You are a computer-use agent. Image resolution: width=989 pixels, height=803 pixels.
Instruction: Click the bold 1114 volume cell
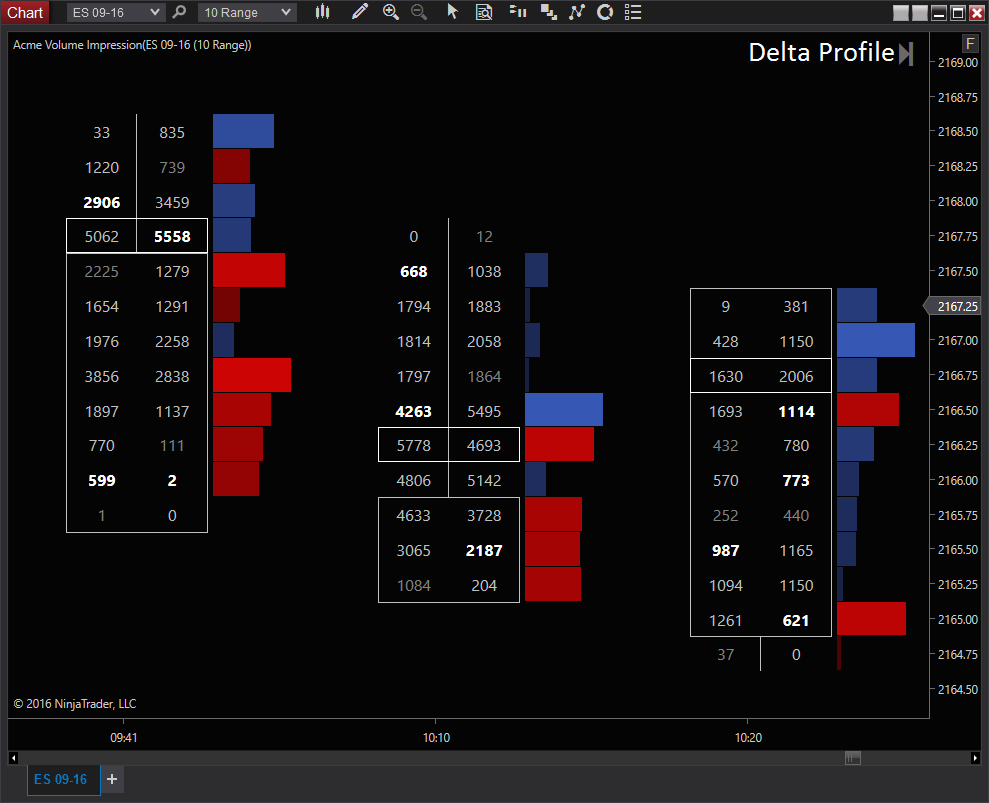pos(797,412)
